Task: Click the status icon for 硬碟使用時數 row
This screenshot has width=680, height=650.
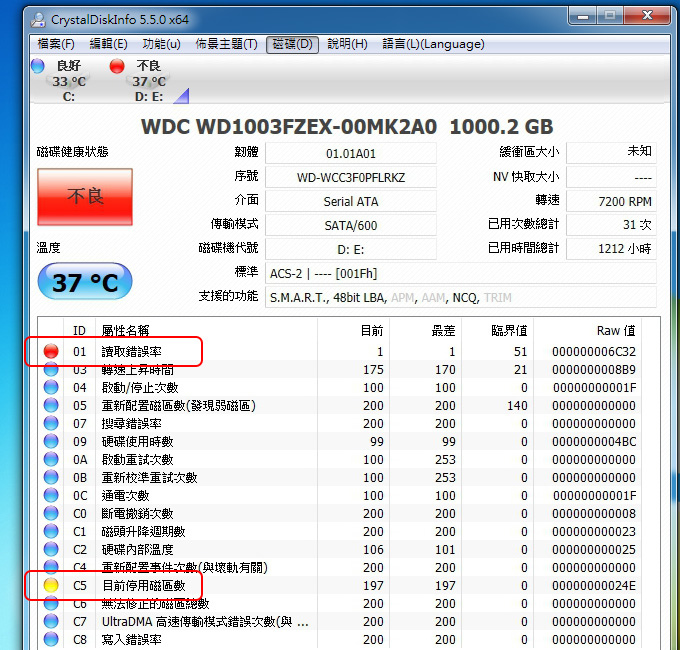Action: pos(51,441)
